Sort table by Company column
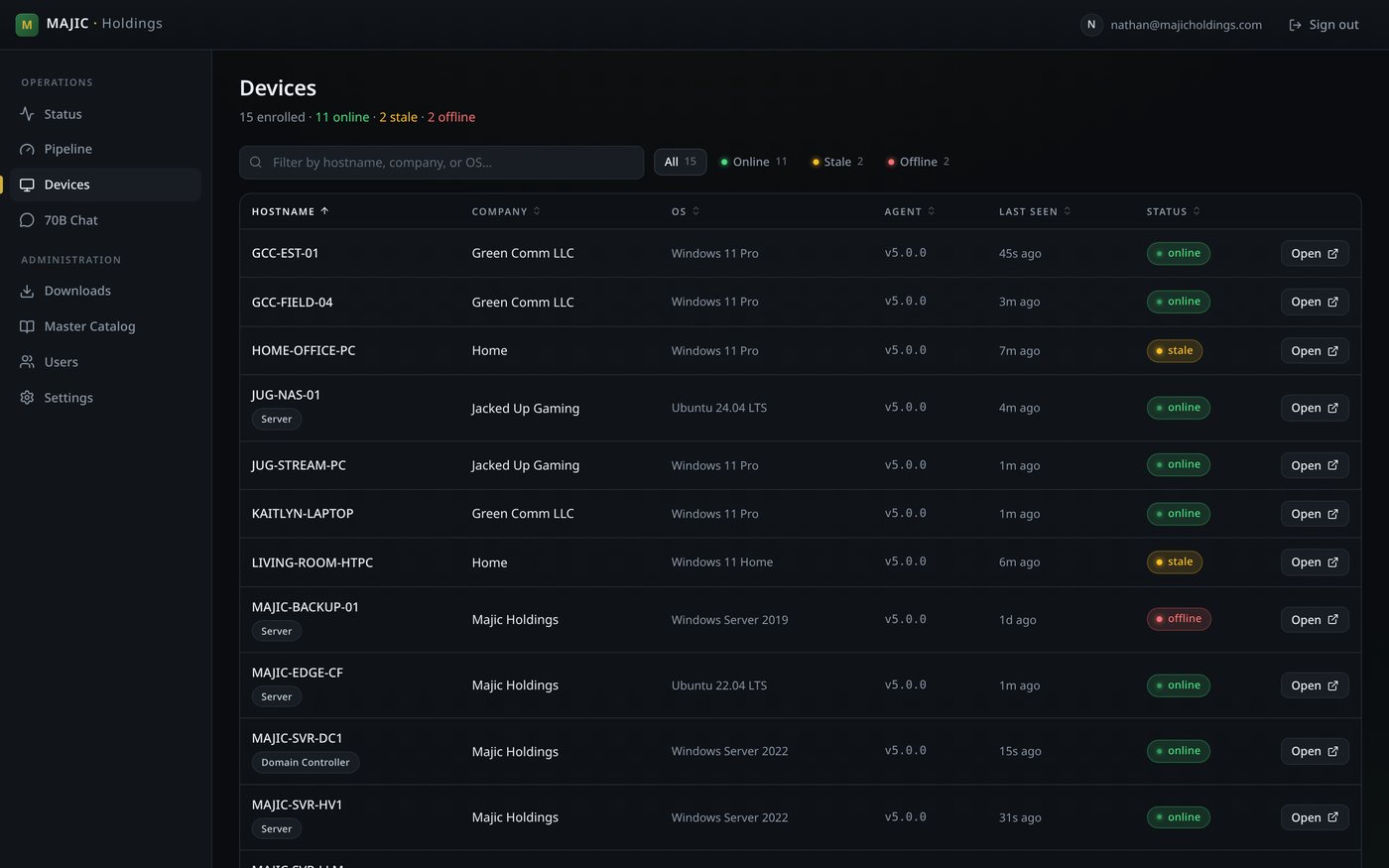1389x868 pixels. tap(506, 211)
